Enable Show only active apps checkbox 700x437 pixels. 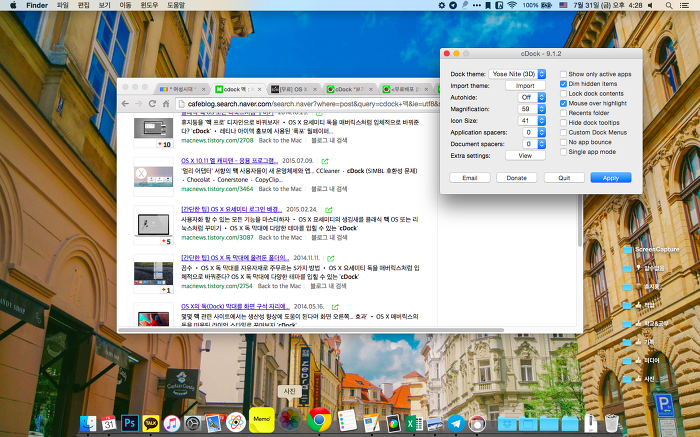point(564,74)
